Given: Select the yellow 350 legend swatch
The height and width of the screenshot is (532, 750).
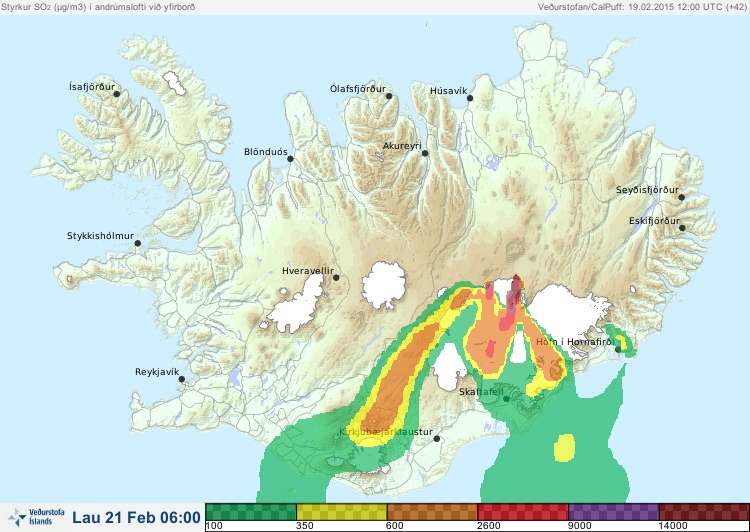Looking at the screenshot, I should point(342,512).
